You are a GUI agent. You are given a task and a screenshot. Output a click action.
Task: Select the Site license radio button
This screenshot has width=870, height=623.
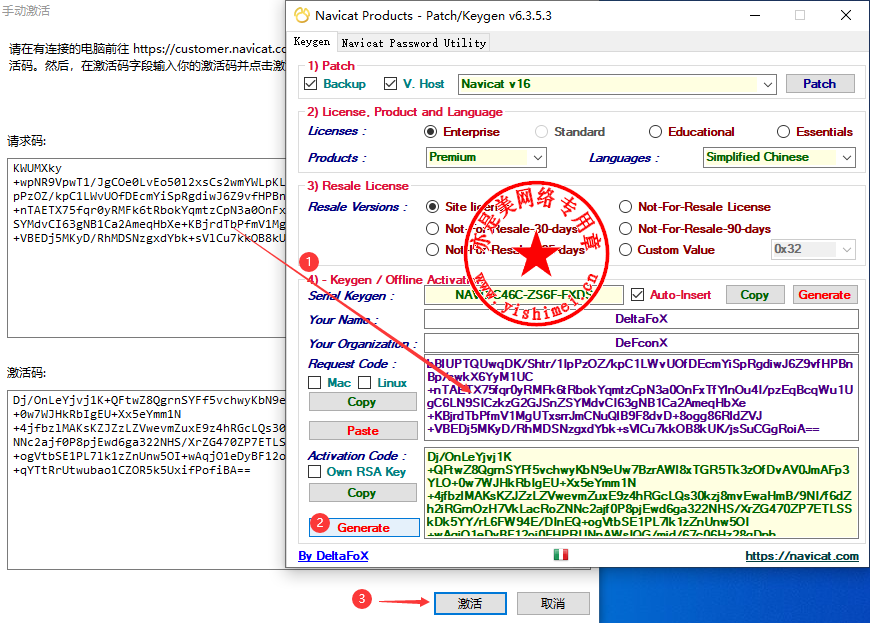[432, 207]
